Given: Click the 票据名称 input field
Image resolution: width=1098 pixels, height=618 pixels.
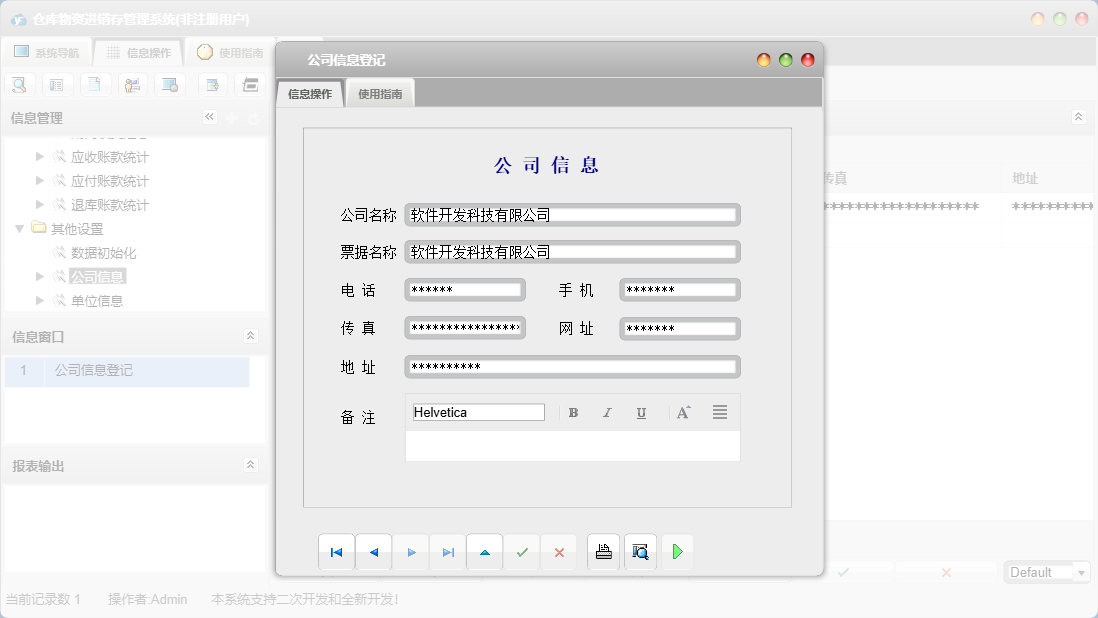Looking at the screenshot, I should (x=572, y=252).
